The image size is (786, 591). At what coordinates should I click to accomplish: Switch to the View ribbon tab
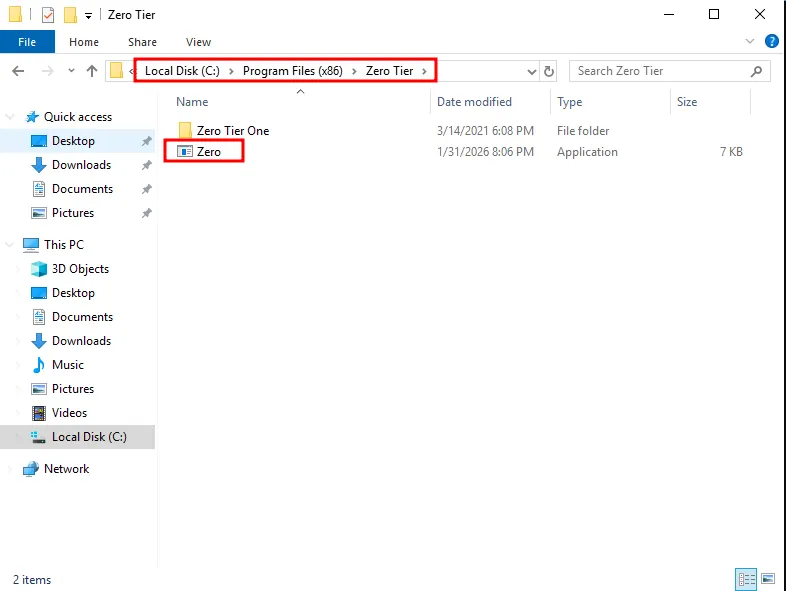click(198, 42)
